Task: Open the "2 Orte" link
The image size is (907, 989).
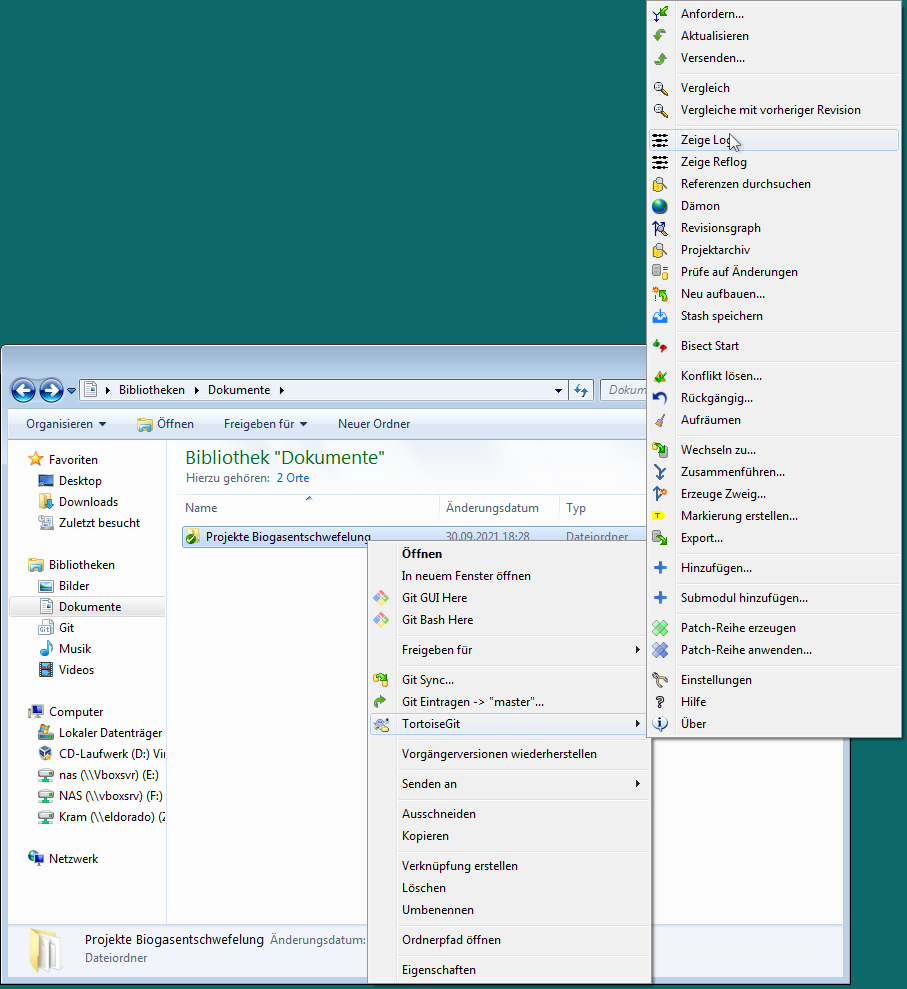Action: coord(293,478)
